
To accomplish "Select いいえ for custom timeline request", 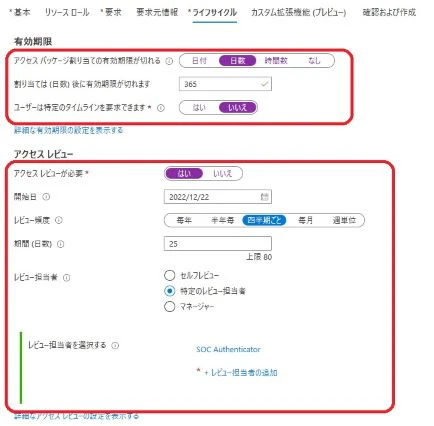I will point(237,108).
